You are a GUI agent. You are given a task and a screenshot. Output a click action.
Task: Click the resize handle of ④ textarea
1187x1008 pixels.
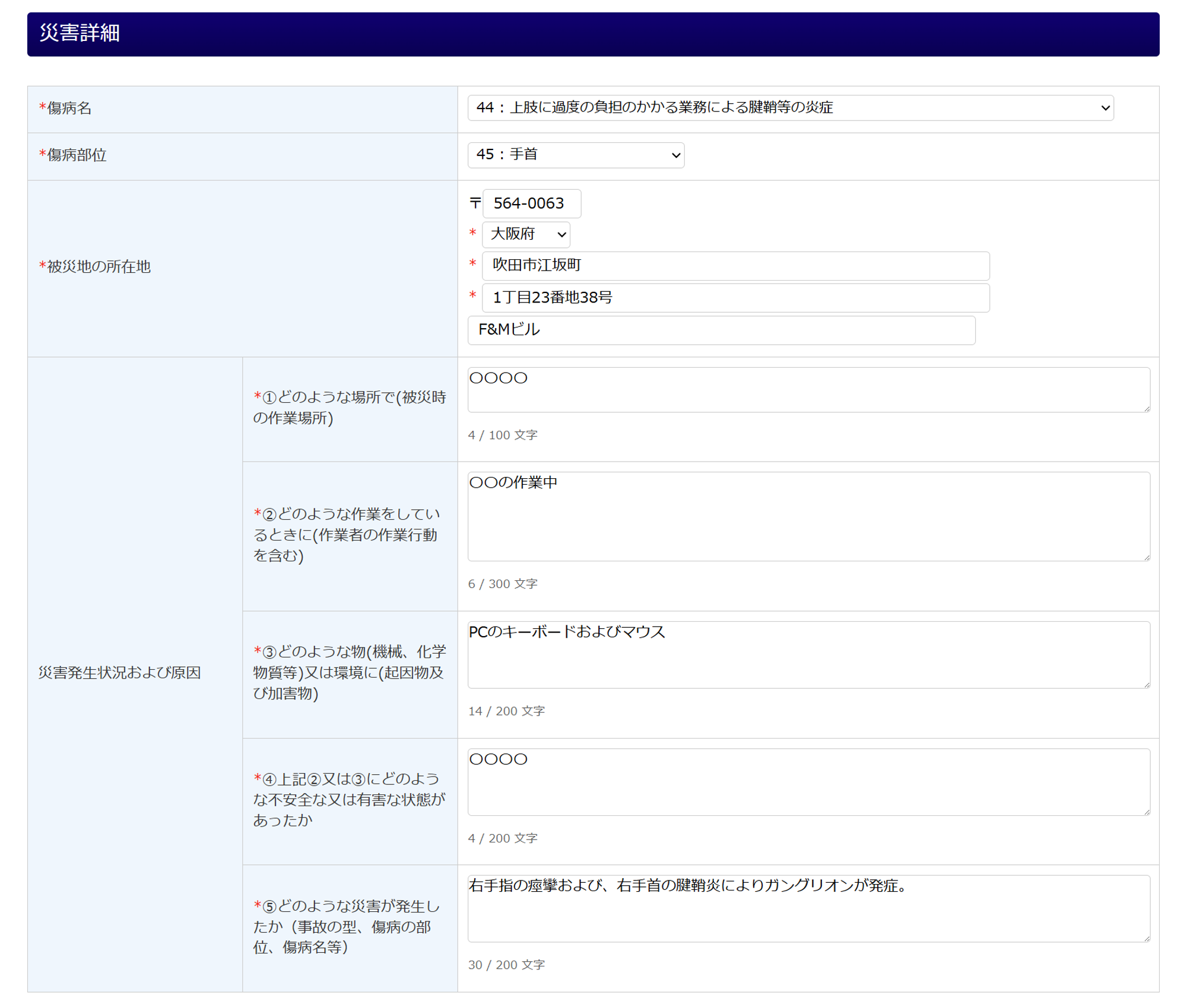1147,812
